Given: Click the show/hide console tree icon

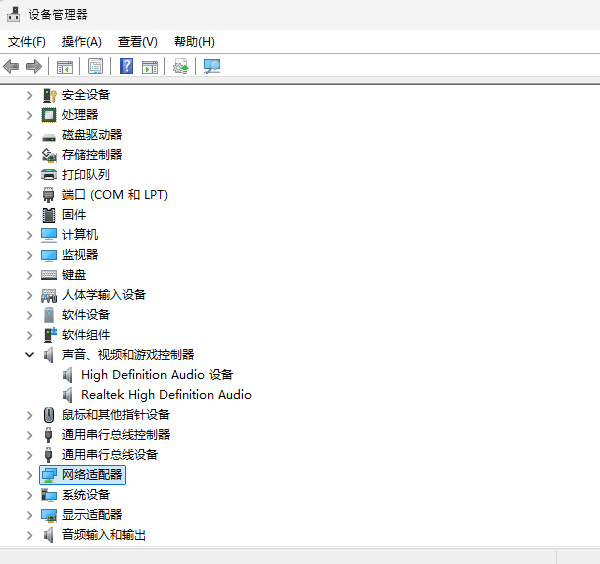Looking at the screenshot, I should click(65, 67).
